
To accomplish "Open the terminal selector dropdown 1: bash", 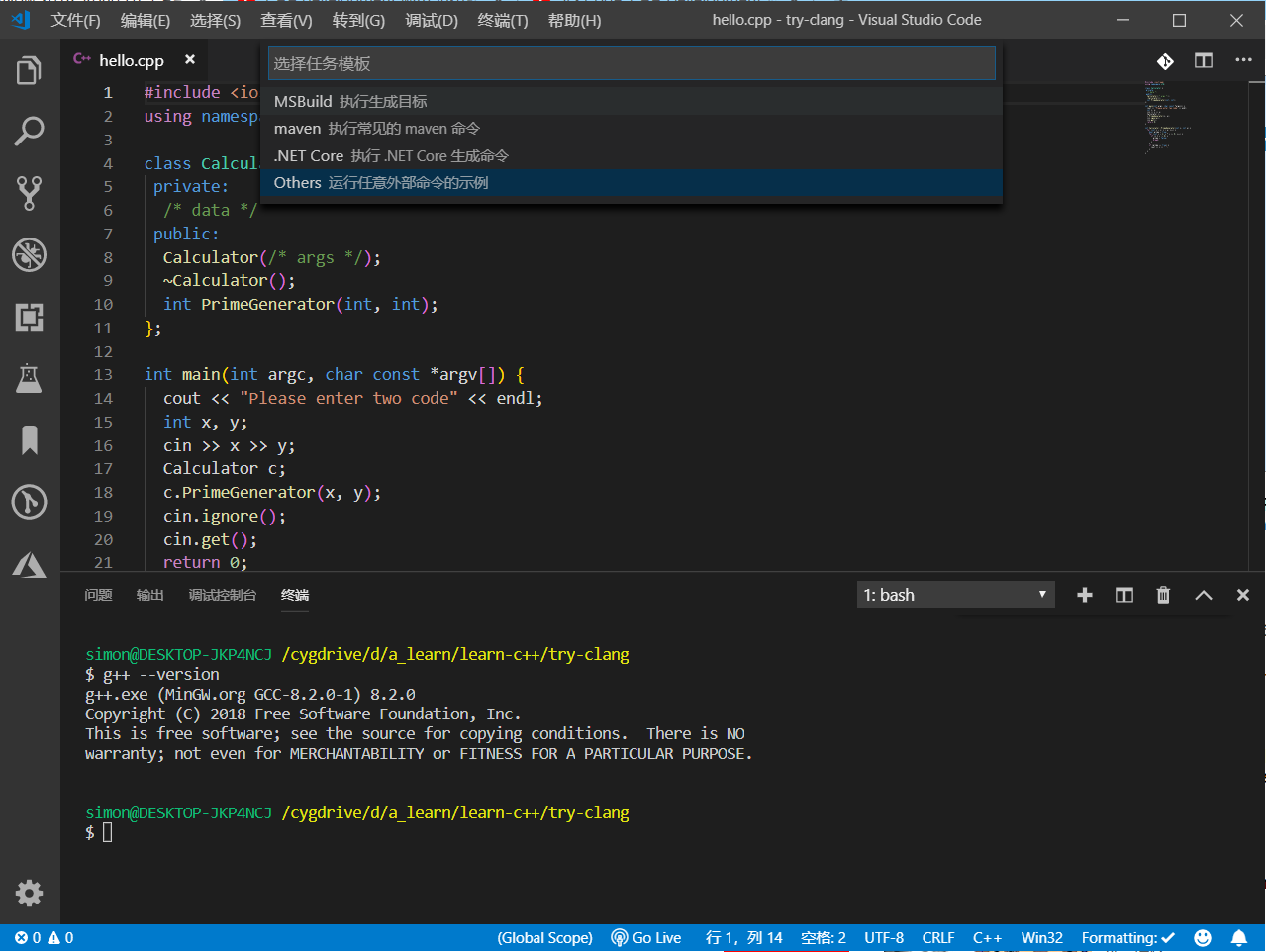I will (956, 595).
